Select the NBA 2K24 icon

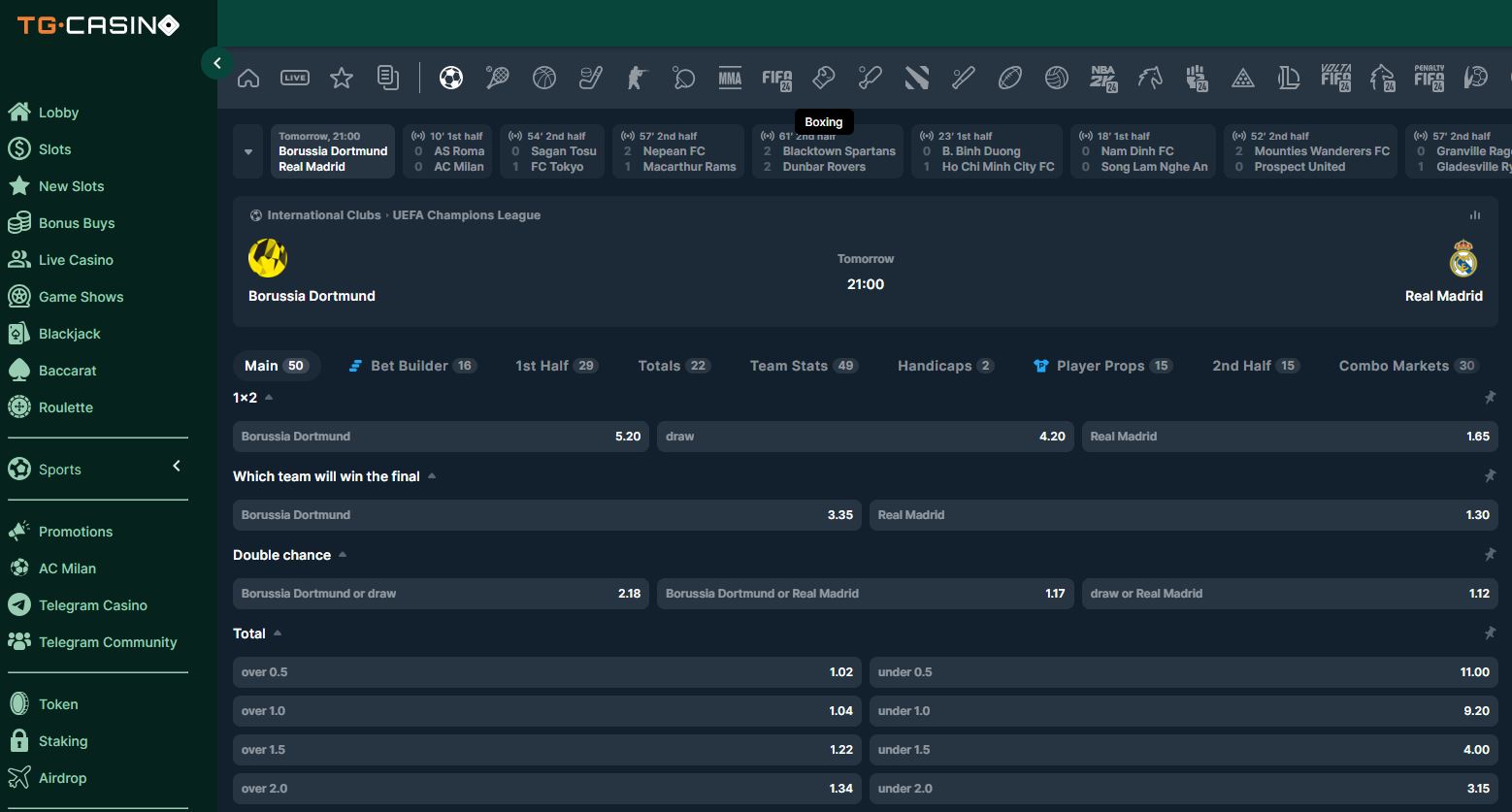1103,79
